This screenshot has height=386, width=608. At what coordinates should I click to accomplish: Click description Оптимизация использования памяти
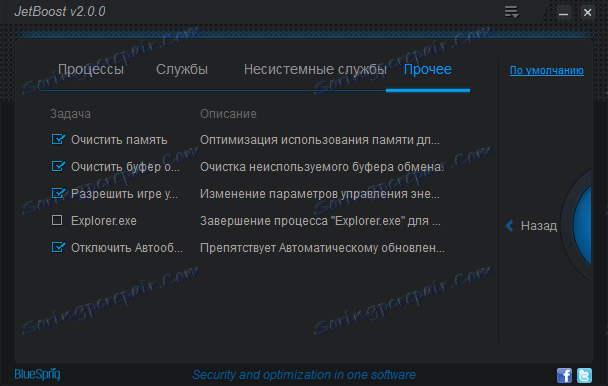320,140
